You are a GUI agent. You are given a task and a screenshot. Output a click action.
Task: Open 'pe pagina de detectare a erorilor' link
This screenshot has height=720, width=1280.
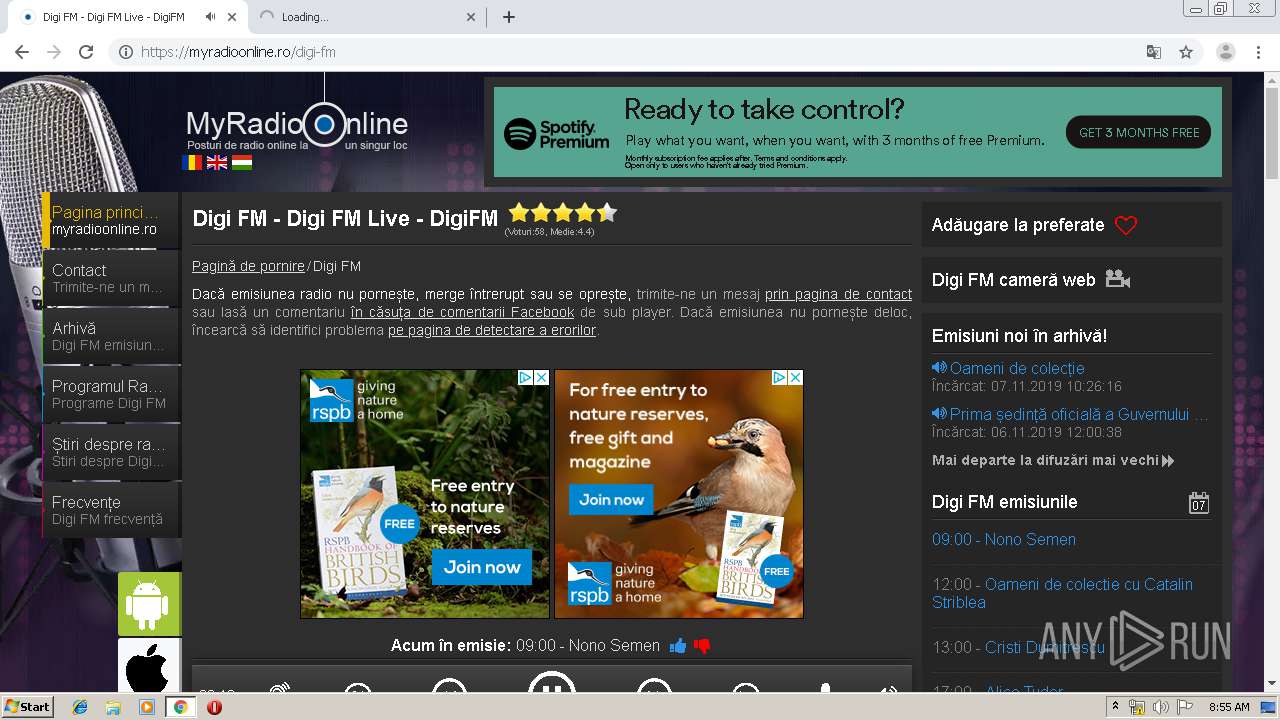[491, 330]
